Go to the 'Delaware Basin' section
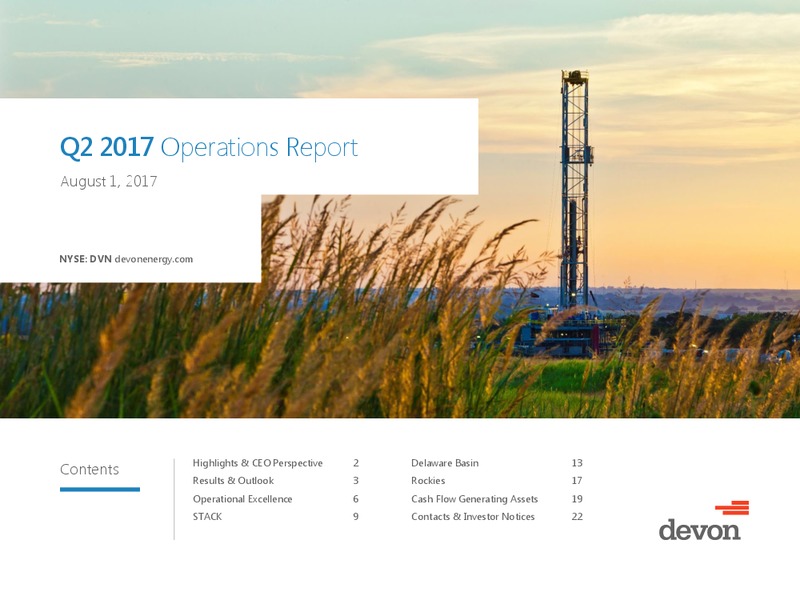 point(445,463)
